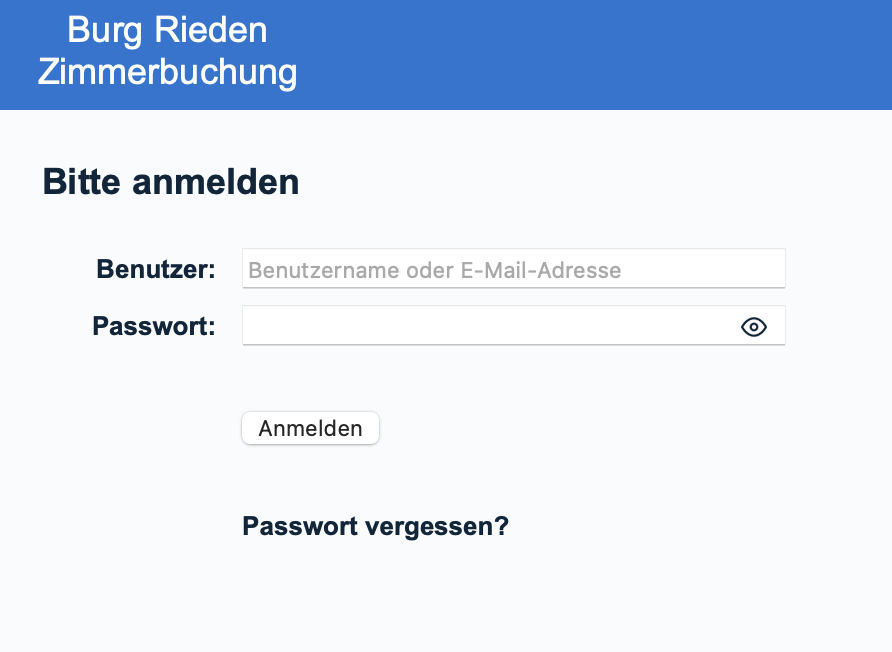Open the Passwort vergessen? link

pyautogui.click(x=375, y=526)
